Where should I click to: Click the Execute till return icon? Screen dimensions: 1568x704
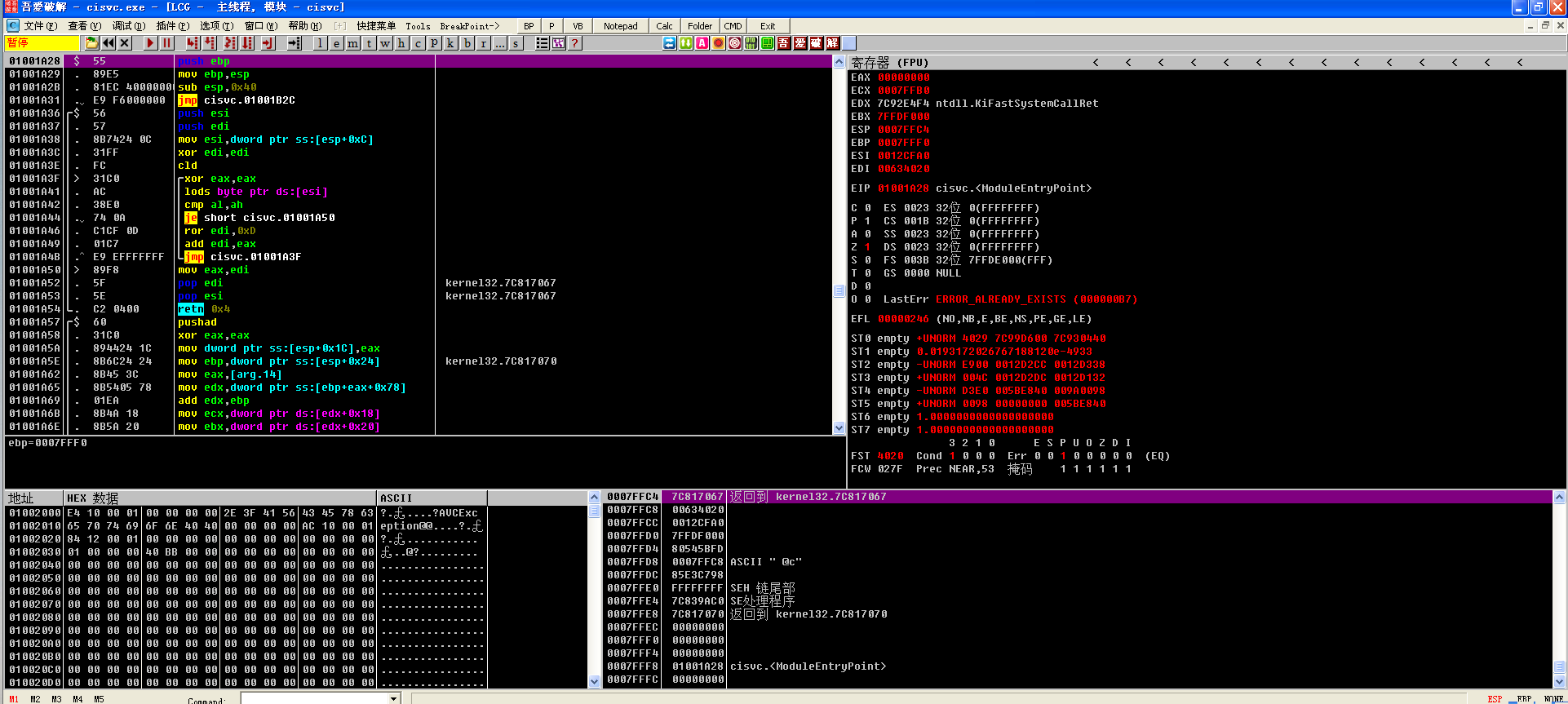(268, 43)
